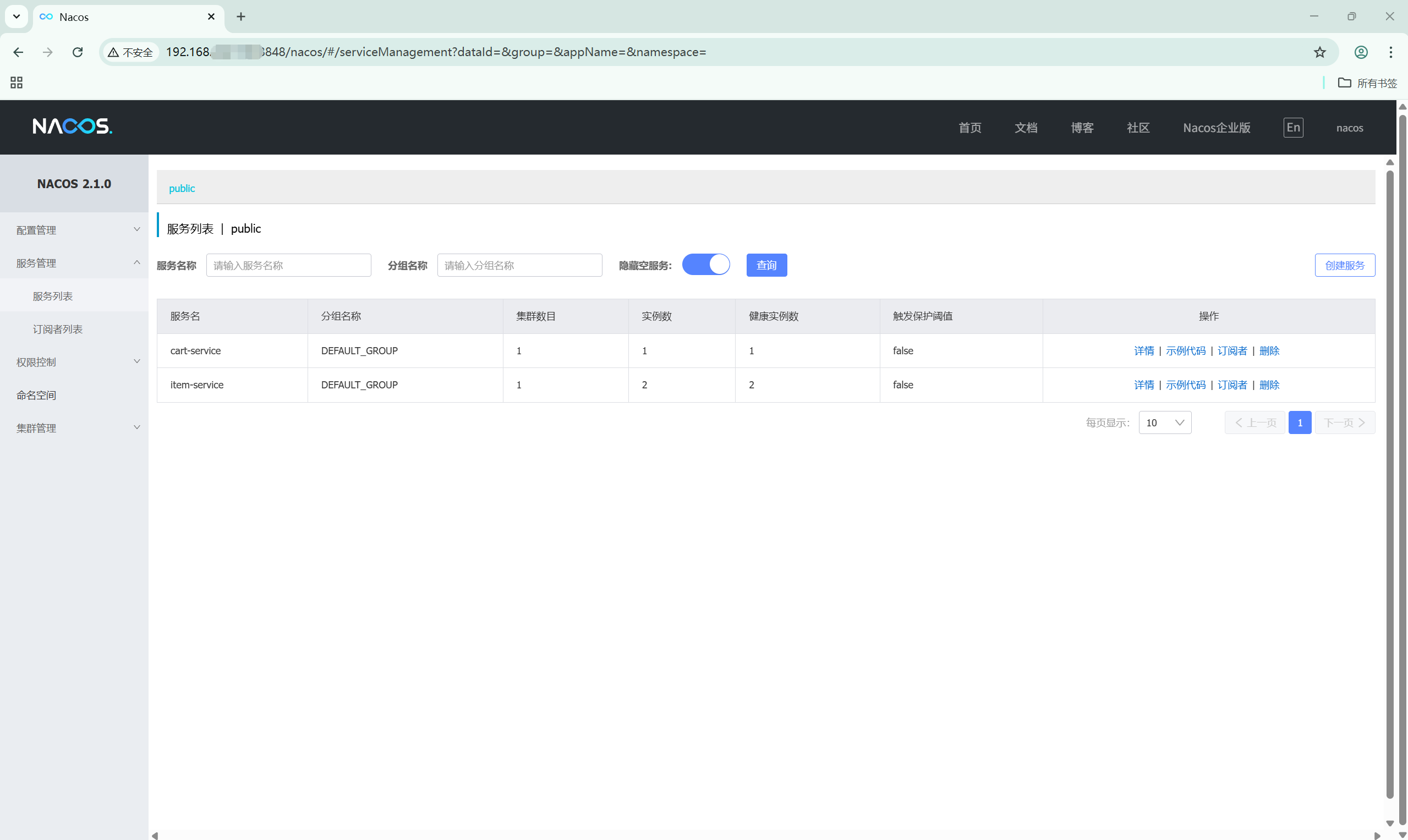
Task: Open the Chrome profile icon
Action: point(1361,52)
